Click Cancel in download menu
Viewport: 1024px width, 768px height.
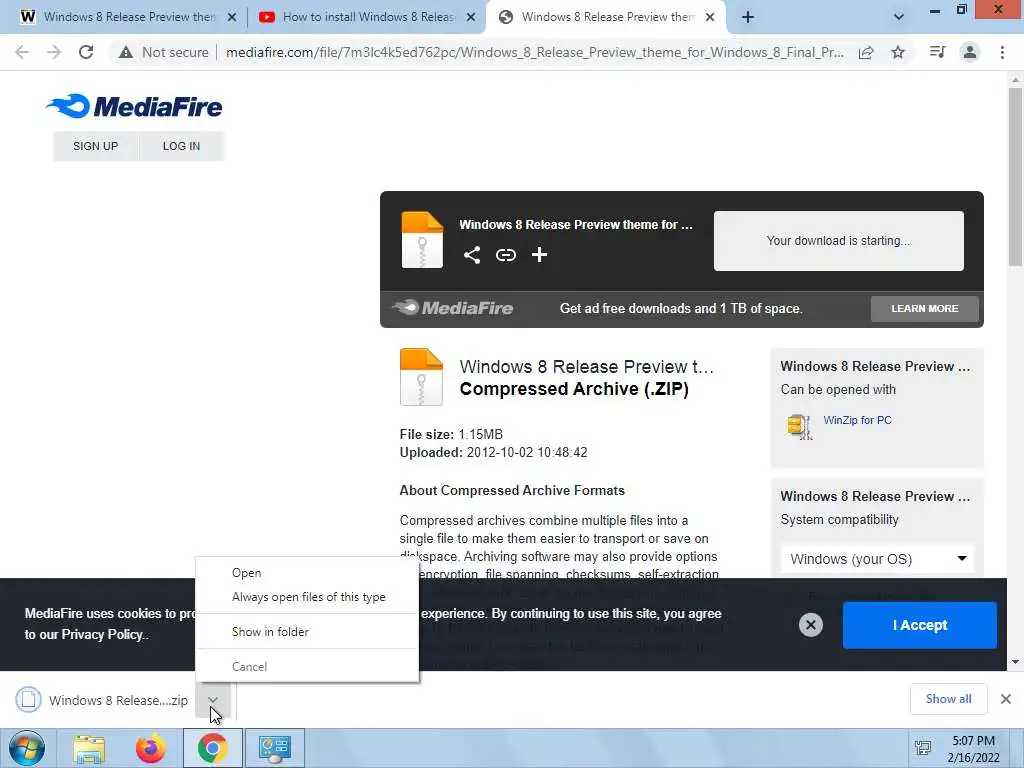pos(307,667)
